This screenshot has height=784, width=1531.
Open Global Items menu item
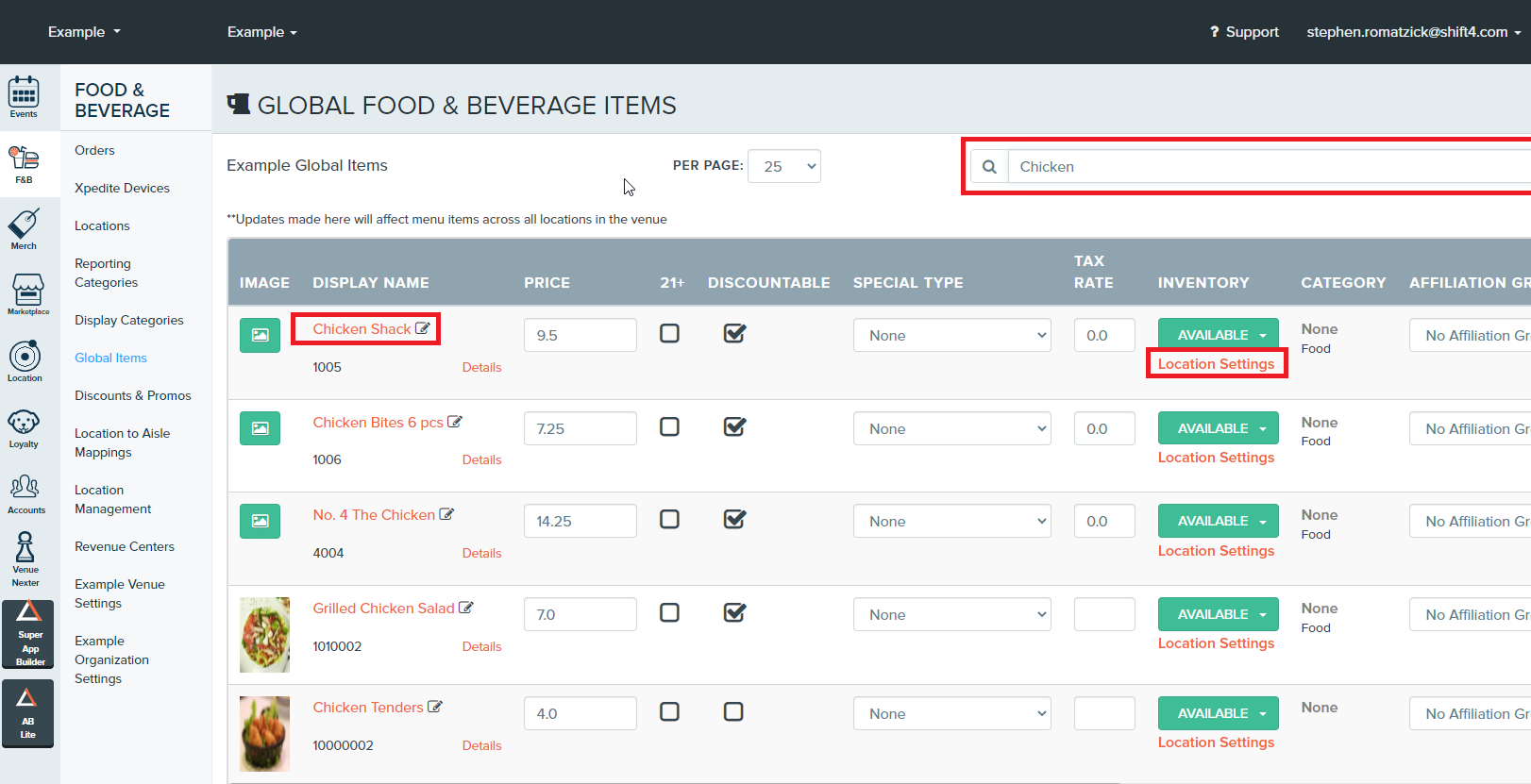(110, 358)
